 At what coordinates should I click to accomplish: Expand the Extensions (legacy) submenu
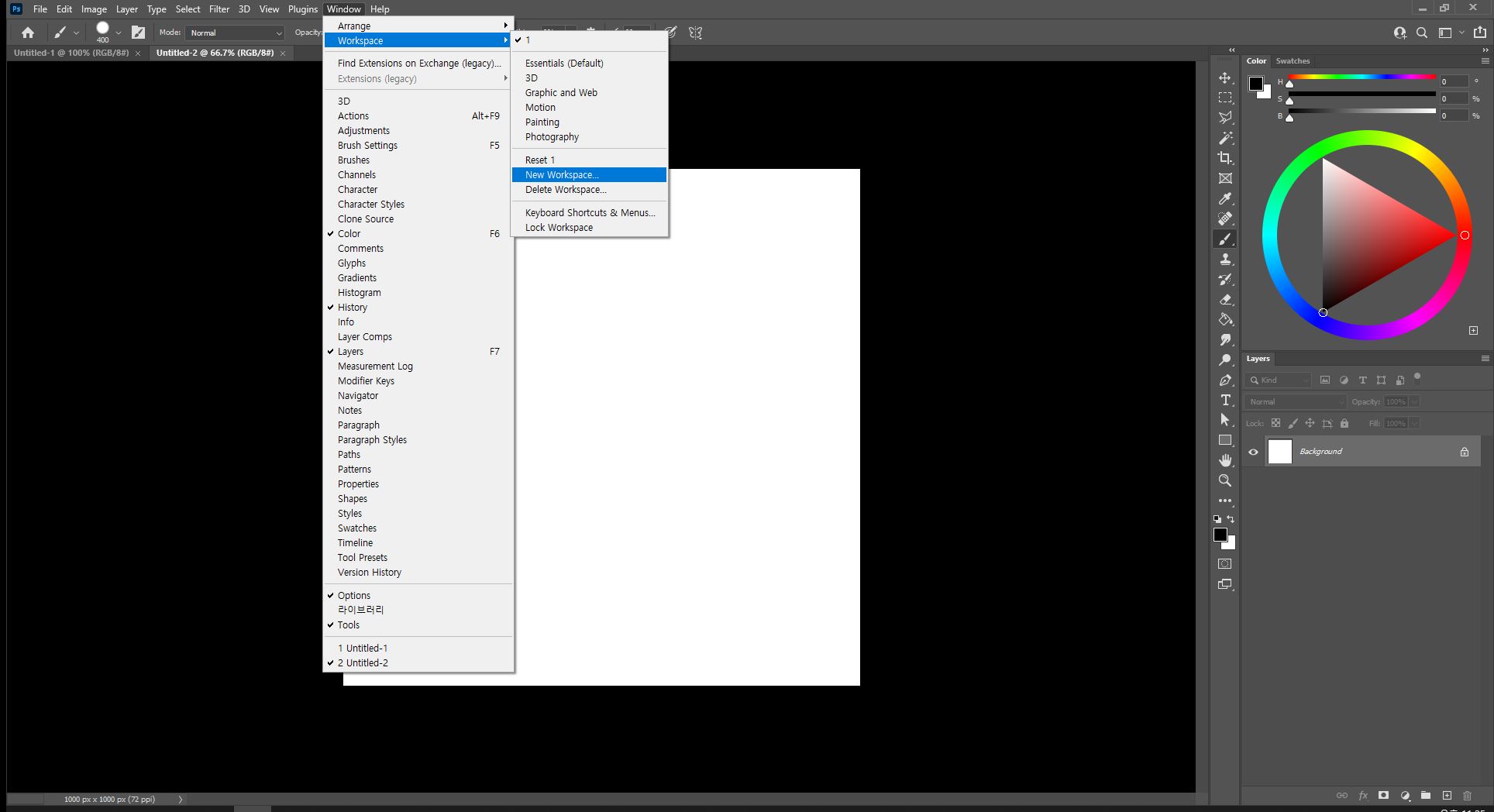tap(418, 78)
